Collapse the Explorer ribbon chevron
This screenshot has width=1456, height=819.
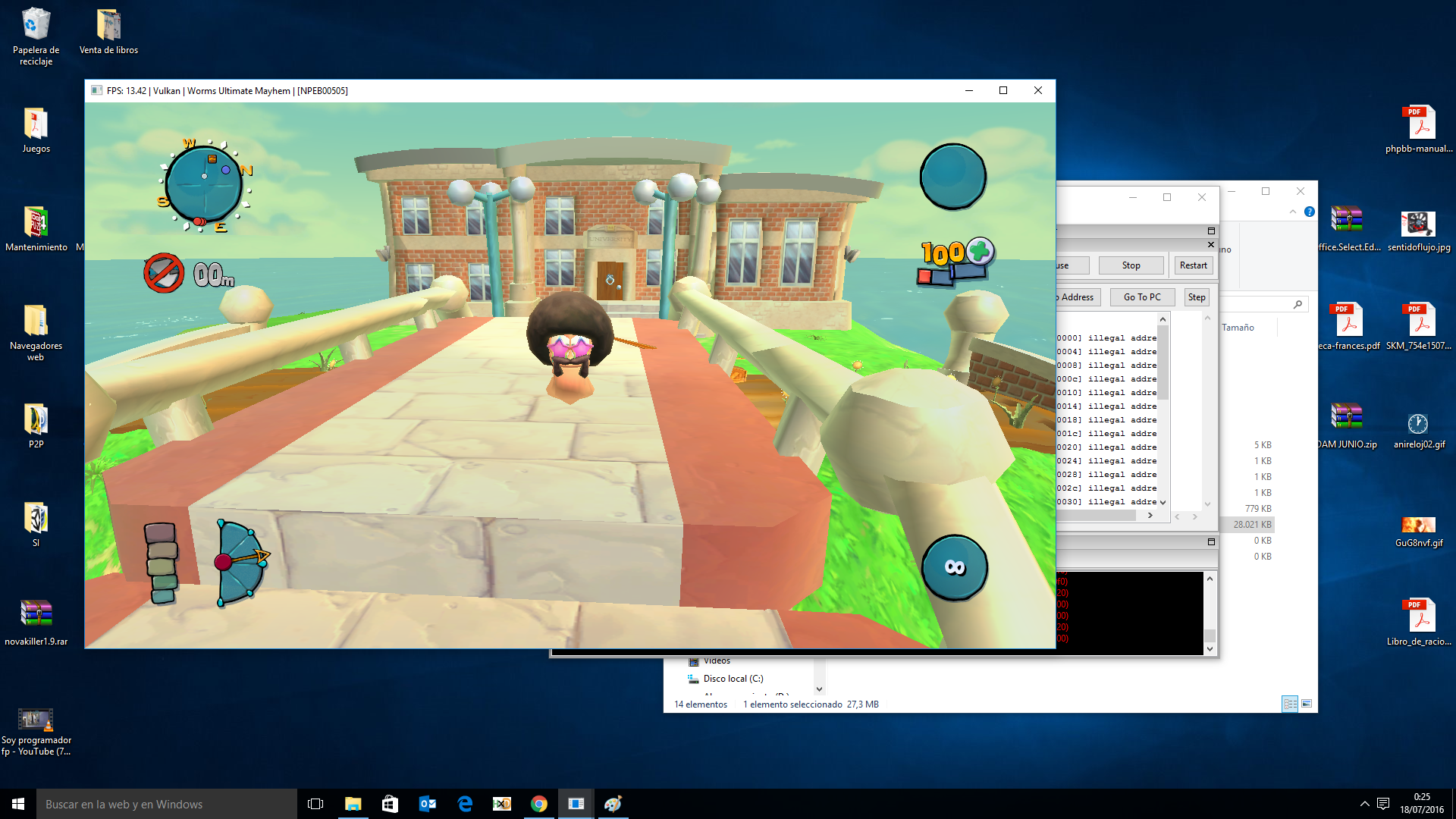pos(1292,212)
